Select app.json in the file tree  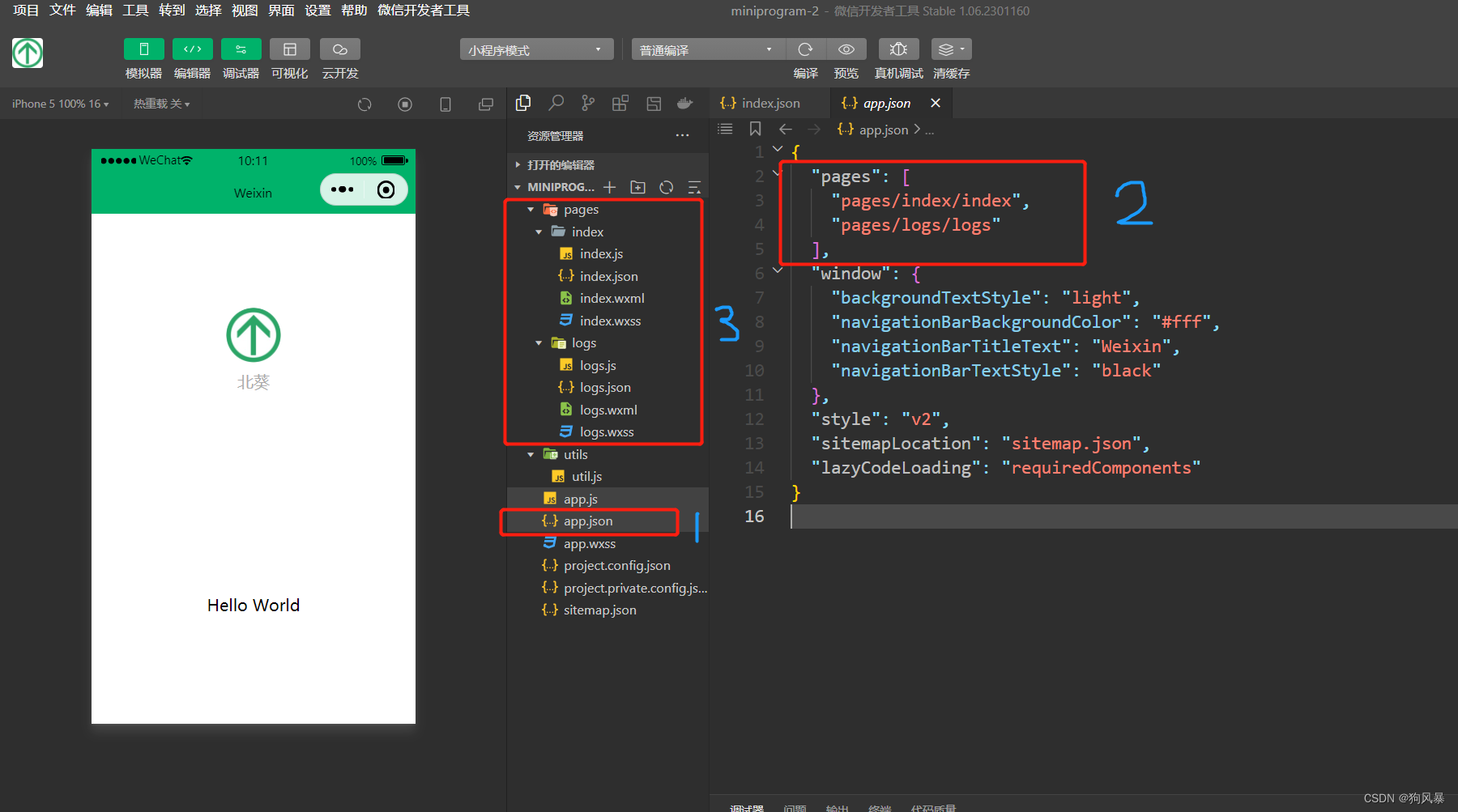pos(588,521)
